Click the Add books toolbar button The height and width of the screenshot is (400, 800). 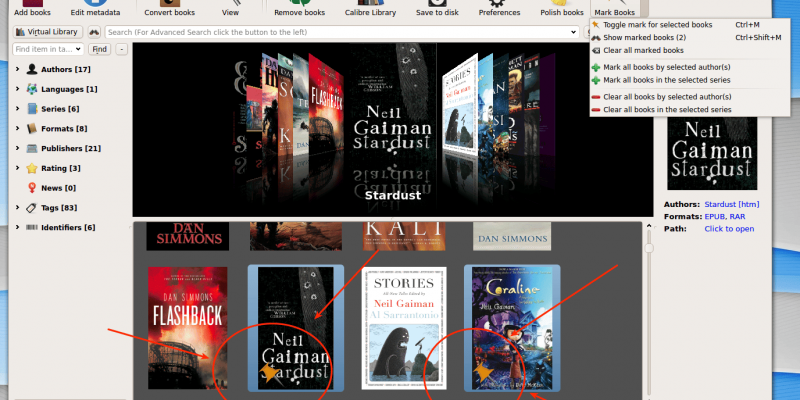[32, 8]
